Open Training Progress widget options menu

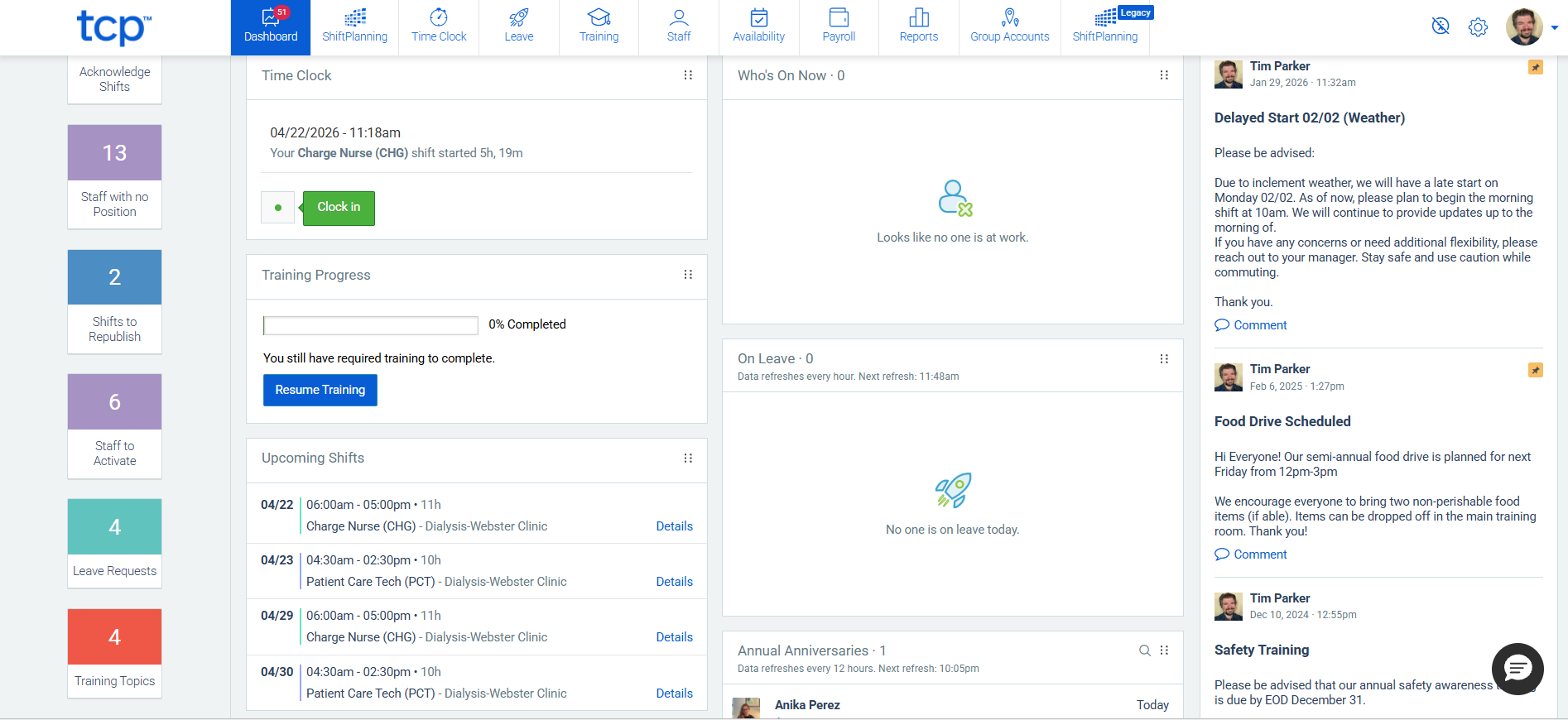click(x=688, y=275)
